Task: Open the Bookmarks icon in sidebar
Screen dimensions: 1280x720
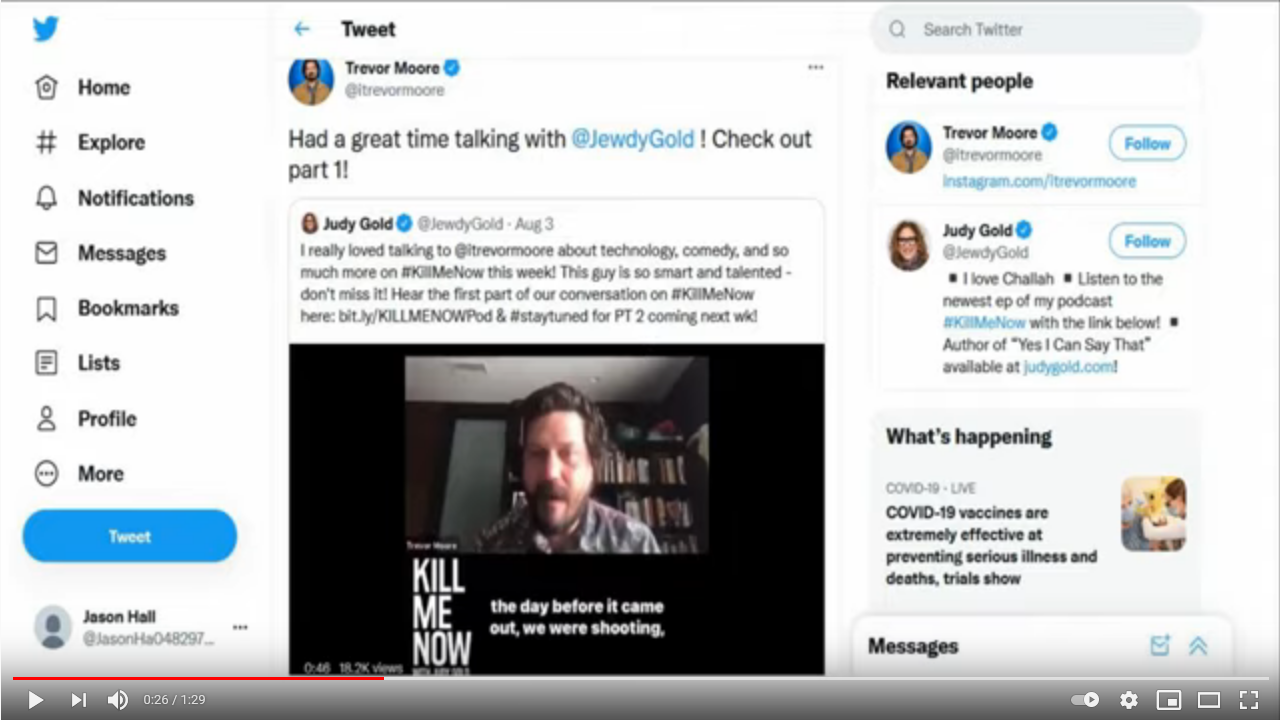Action: 46,308
